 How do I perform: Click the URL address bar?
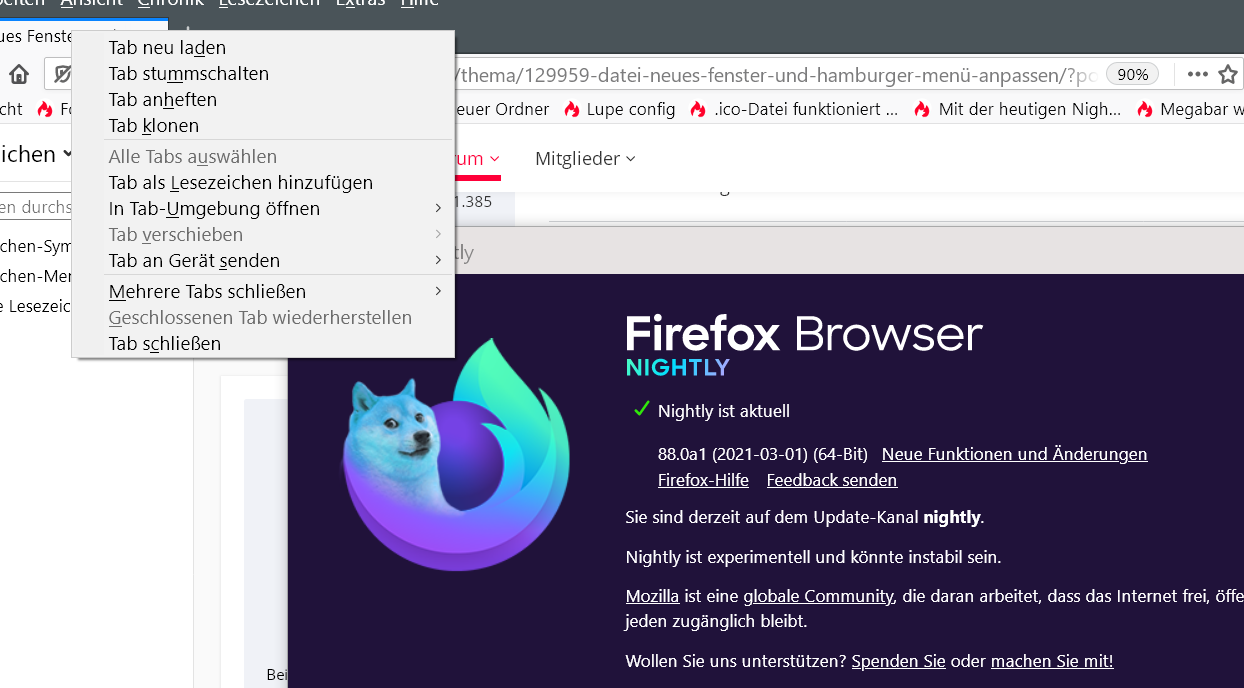tap(776, 74)
